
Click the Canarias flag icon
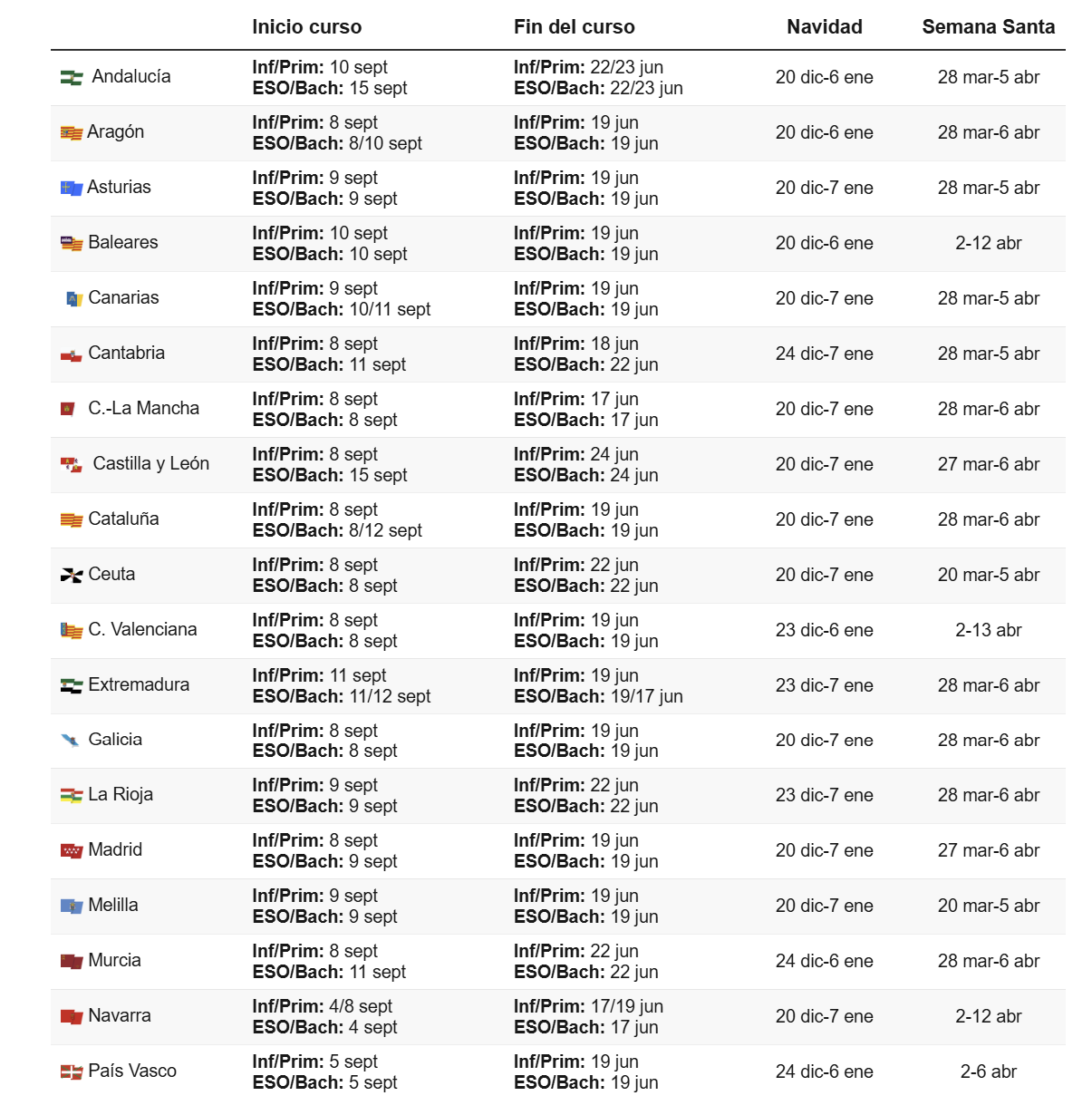tap(74, 299)
